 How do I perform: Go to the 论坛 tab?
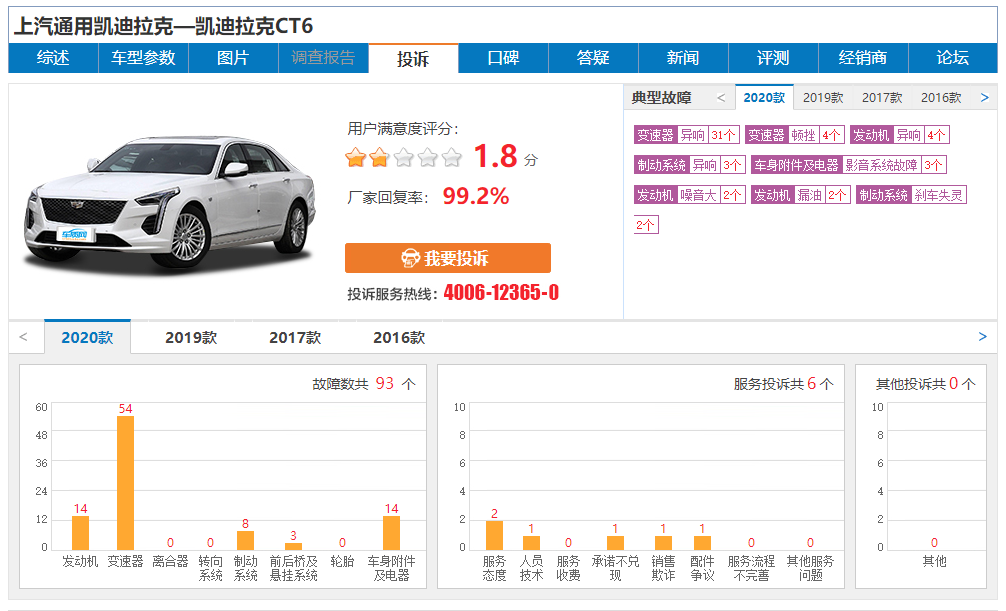point(953,58)
